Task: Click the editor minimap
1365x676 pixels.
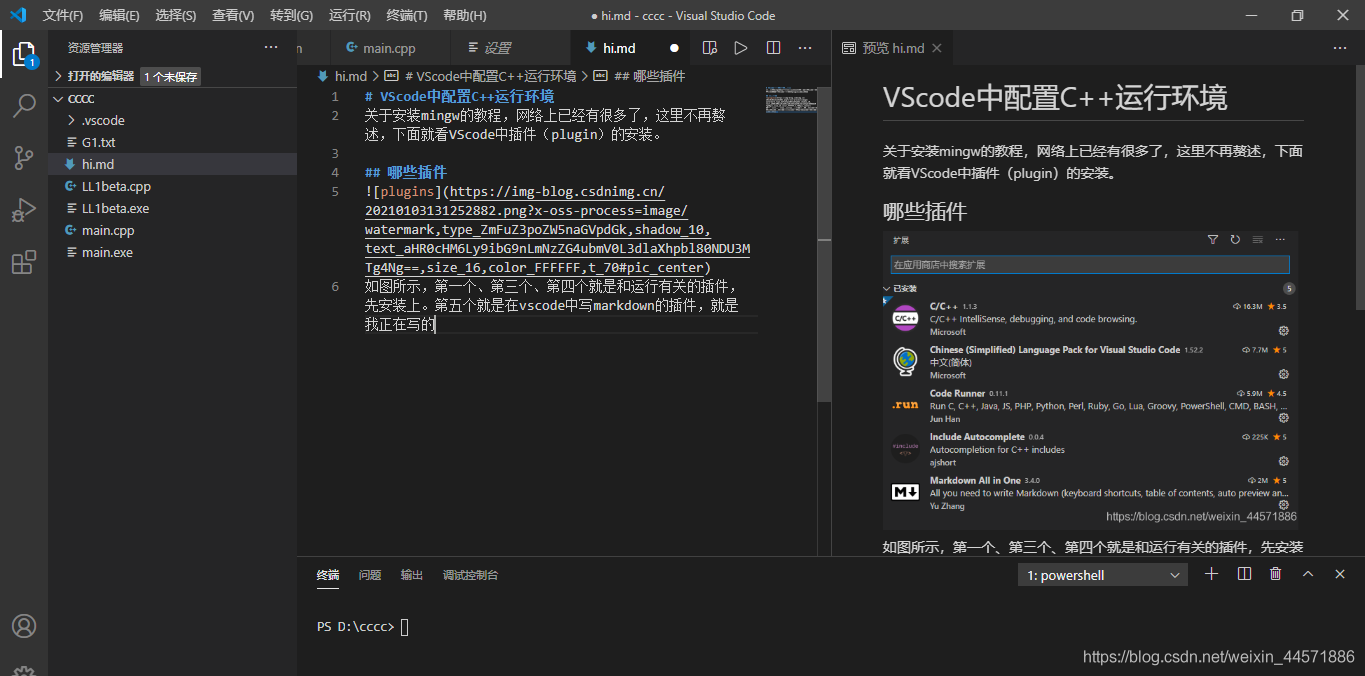Action: [789, 98]
